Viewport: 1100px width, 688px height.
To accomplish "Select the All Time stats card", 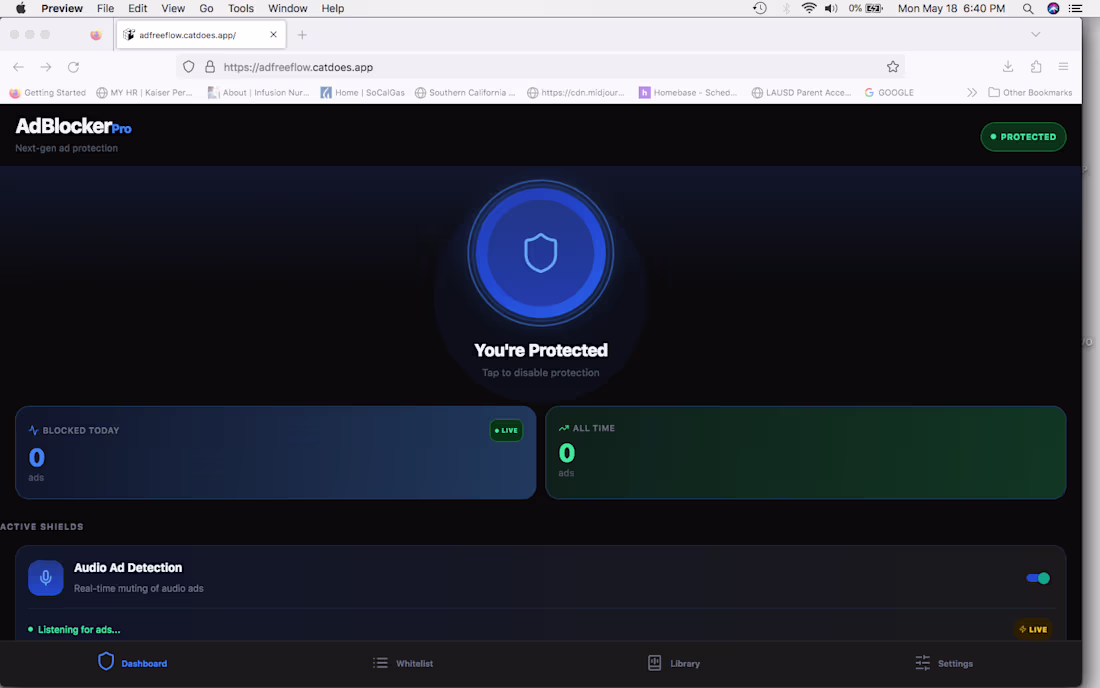I will pos(805,452).
